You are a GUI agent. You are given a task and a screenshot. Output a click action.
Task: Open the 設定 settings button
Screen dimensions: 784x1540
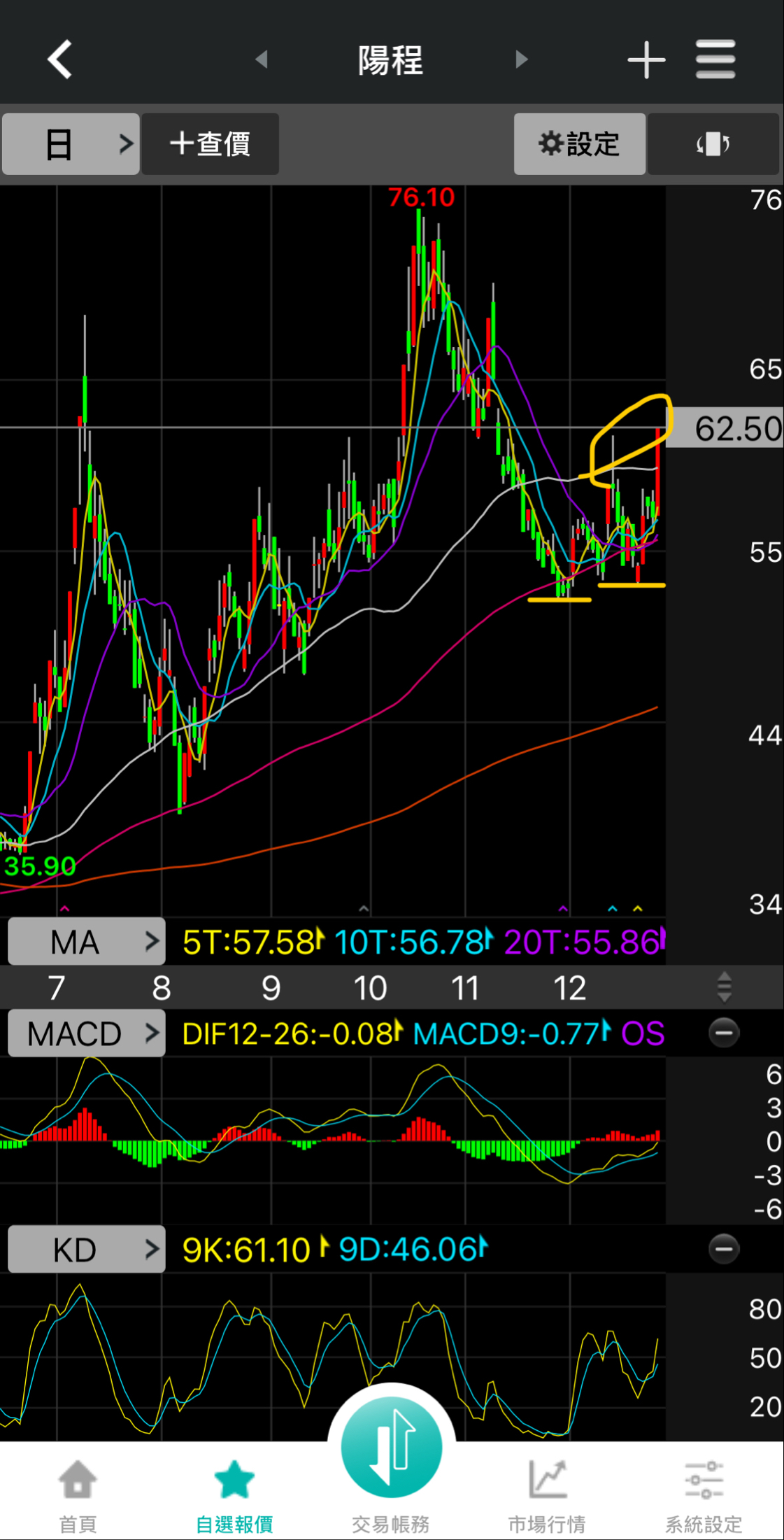click(579, 144)
